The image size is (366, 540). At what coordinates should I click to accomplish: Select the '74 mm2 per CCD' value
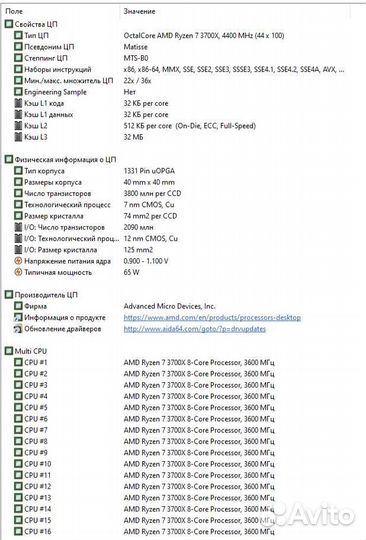pyautogui.click(x=150, y=216)
